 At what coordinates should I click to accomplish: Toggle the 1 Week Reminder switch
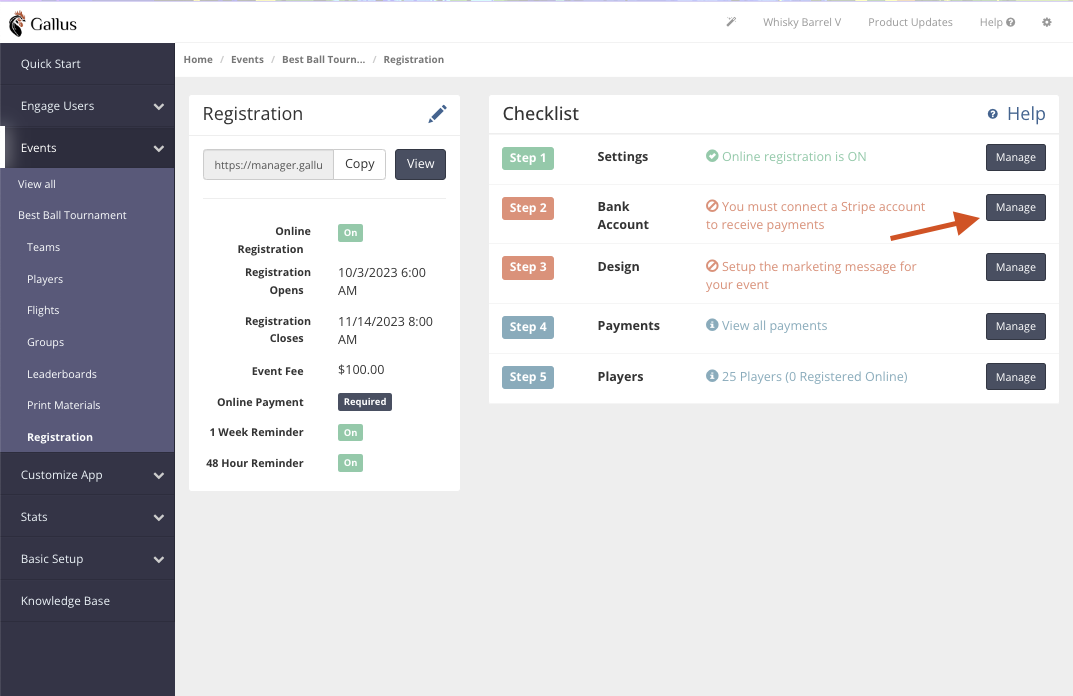coord(350,432)
